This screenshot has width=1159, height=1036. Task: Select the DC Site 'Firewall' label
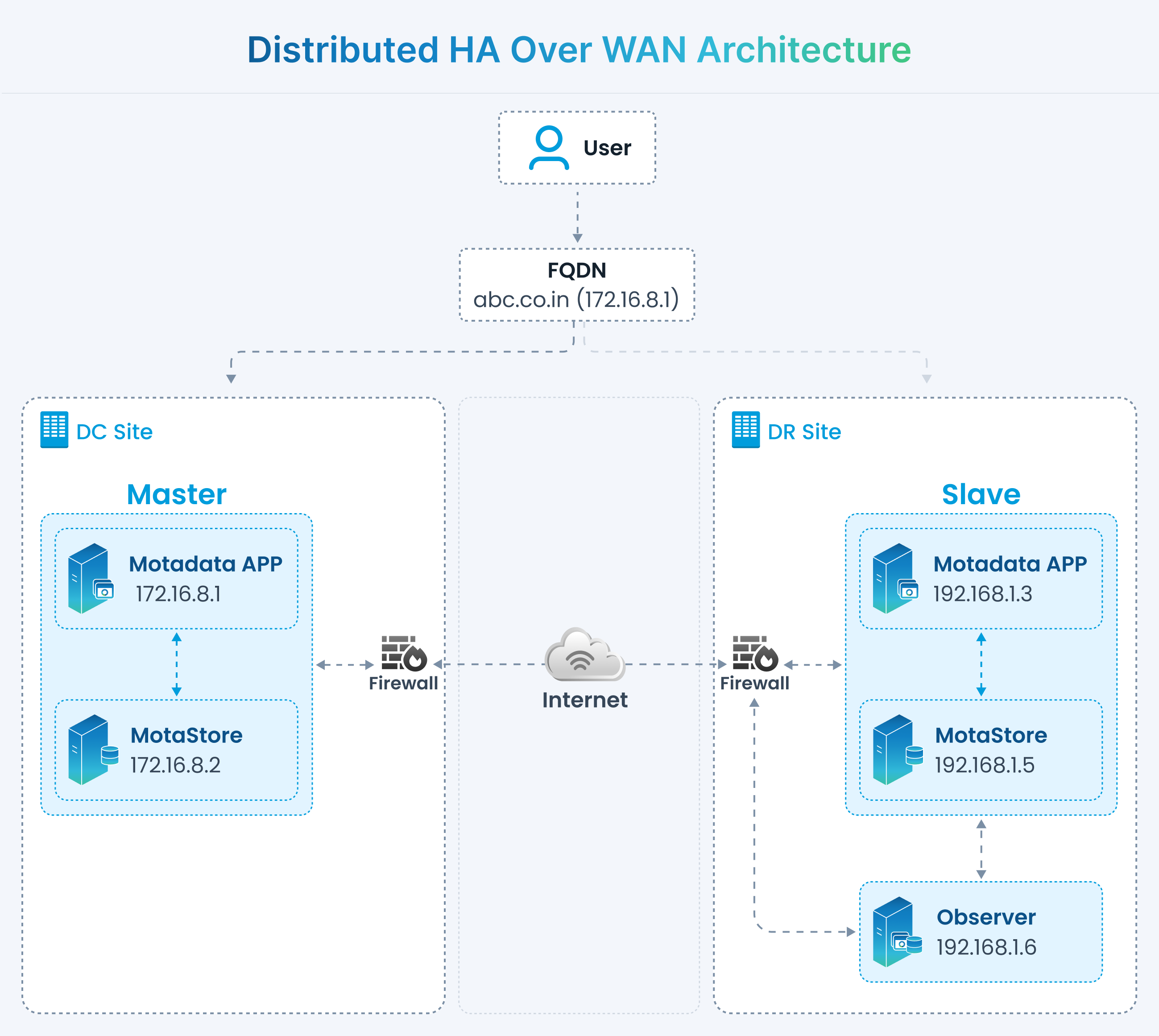(404, 683)
